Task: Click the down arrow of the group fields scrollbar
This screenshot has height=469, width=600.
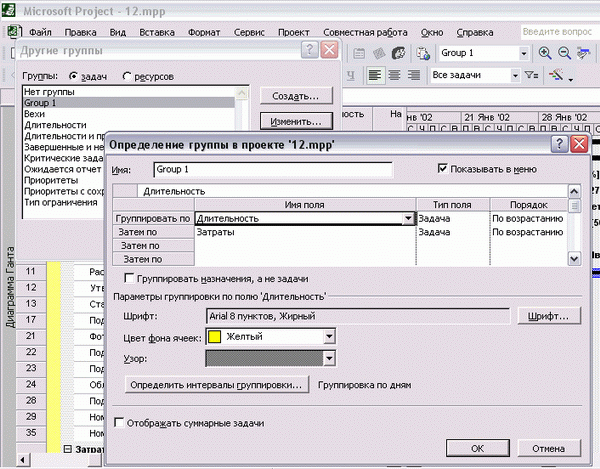Action: coord(574,259)
